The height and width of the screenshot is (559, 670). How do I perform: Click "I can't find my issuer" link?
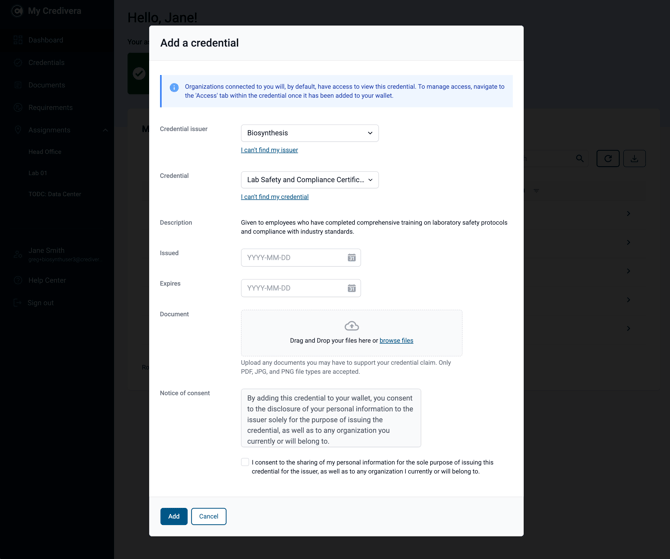coord(269,150)
